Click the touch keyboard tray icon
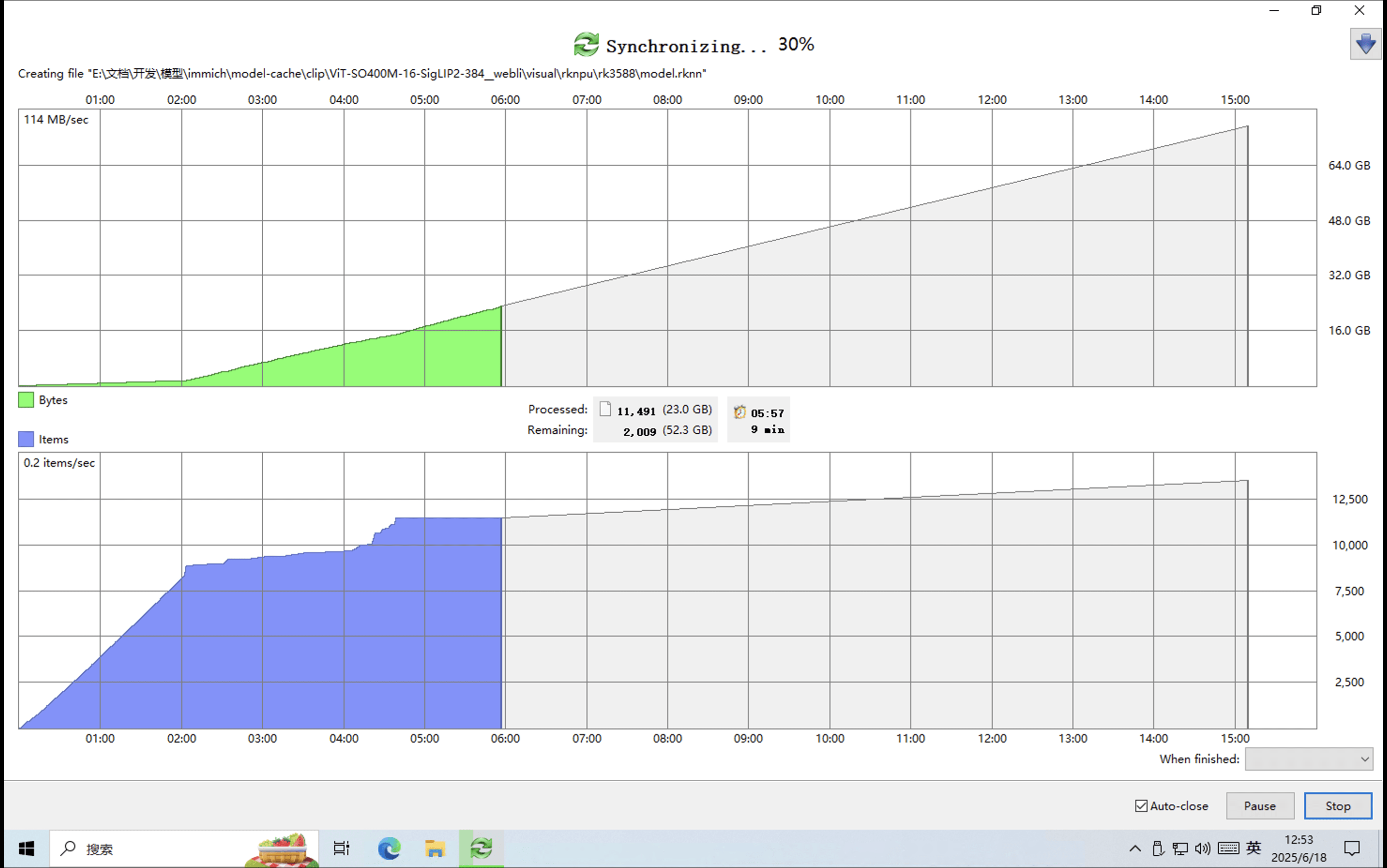Viewport: 1387px width, 868px height. pos(1228,849)
